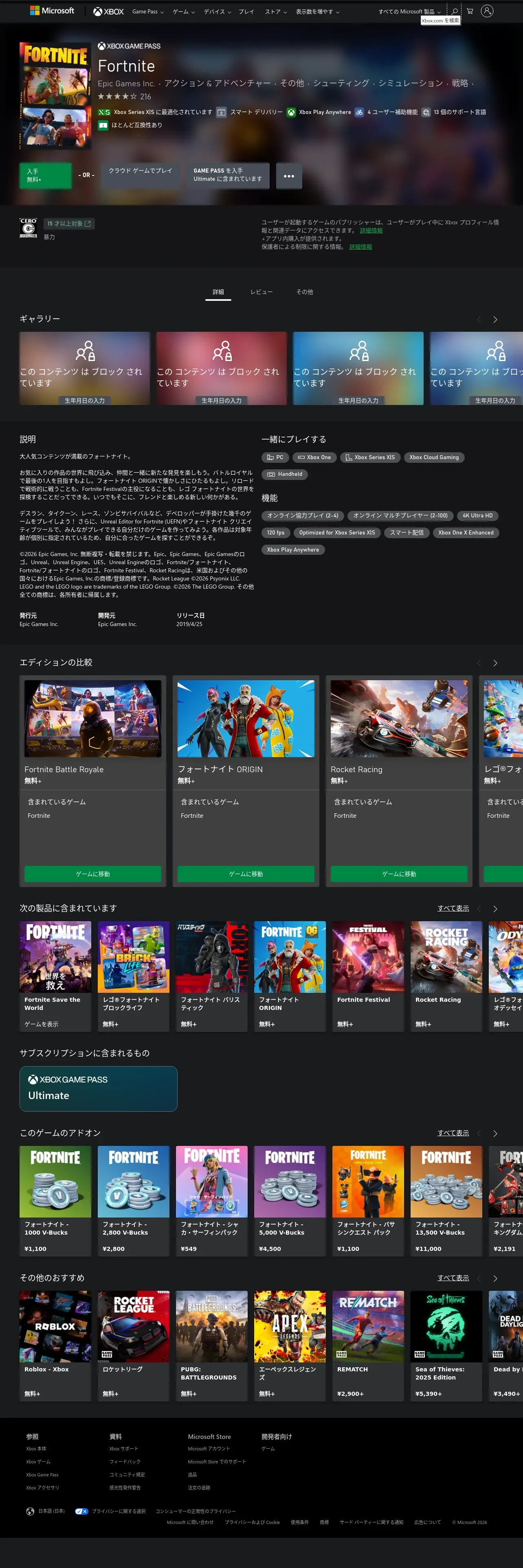The image size is (523, 1568).
Task: Open the プレイ menu item
Action: tap(246, 11)
